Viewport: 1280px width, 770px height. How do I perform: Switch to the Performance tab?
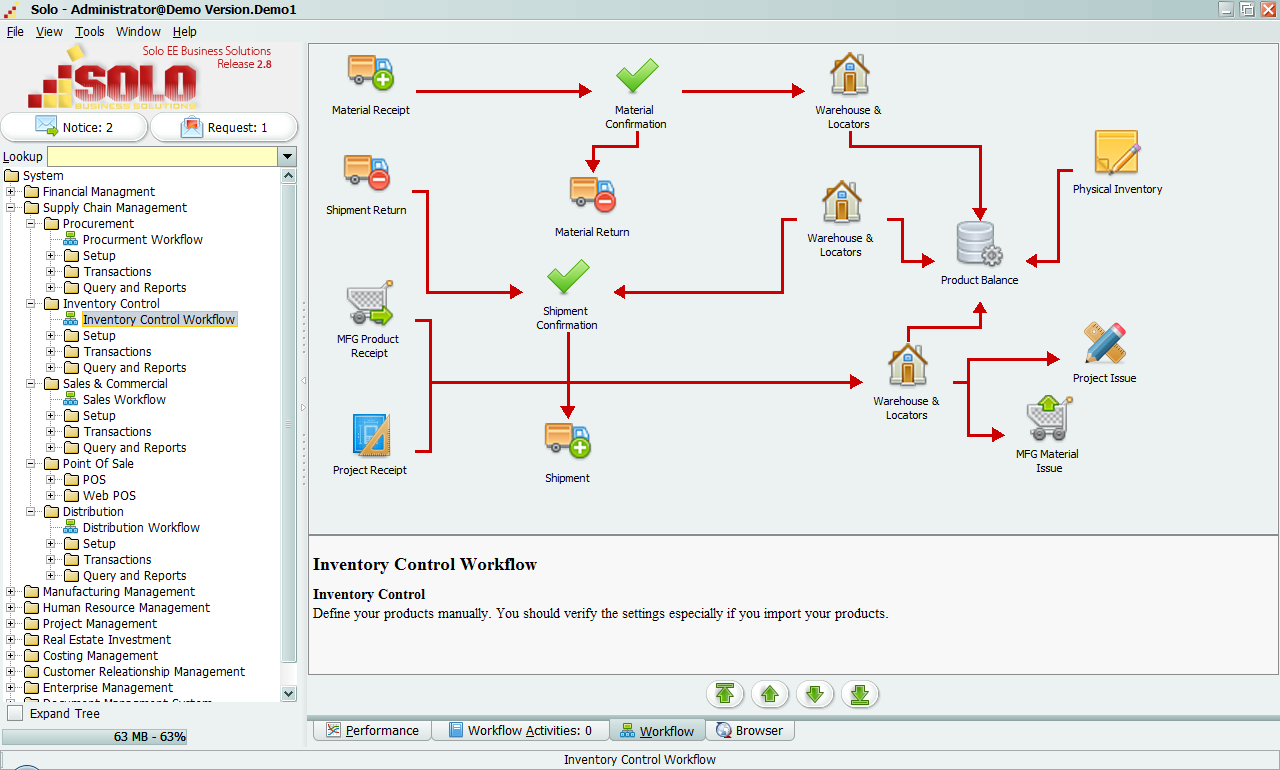point(372,730)
